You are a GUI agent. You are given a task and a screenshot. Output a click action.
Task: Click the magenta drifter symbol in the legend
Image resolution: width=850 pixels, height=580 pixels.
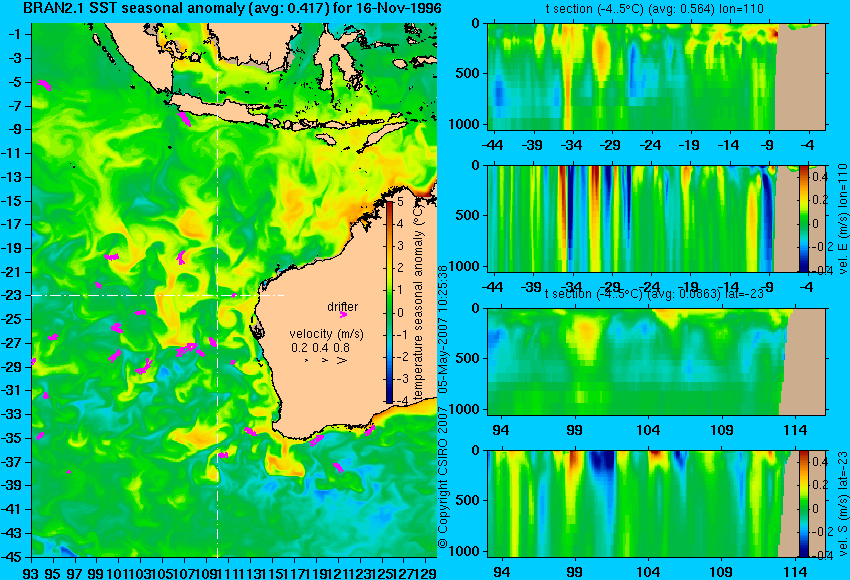[x=343, y=315]
